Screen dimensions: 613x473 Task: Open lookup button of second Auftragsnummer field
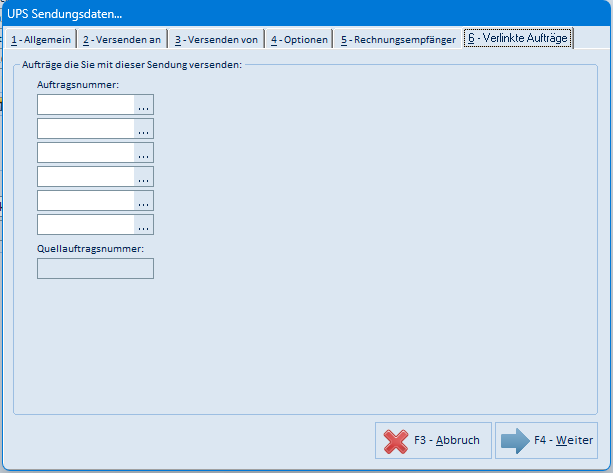[143, 129]
